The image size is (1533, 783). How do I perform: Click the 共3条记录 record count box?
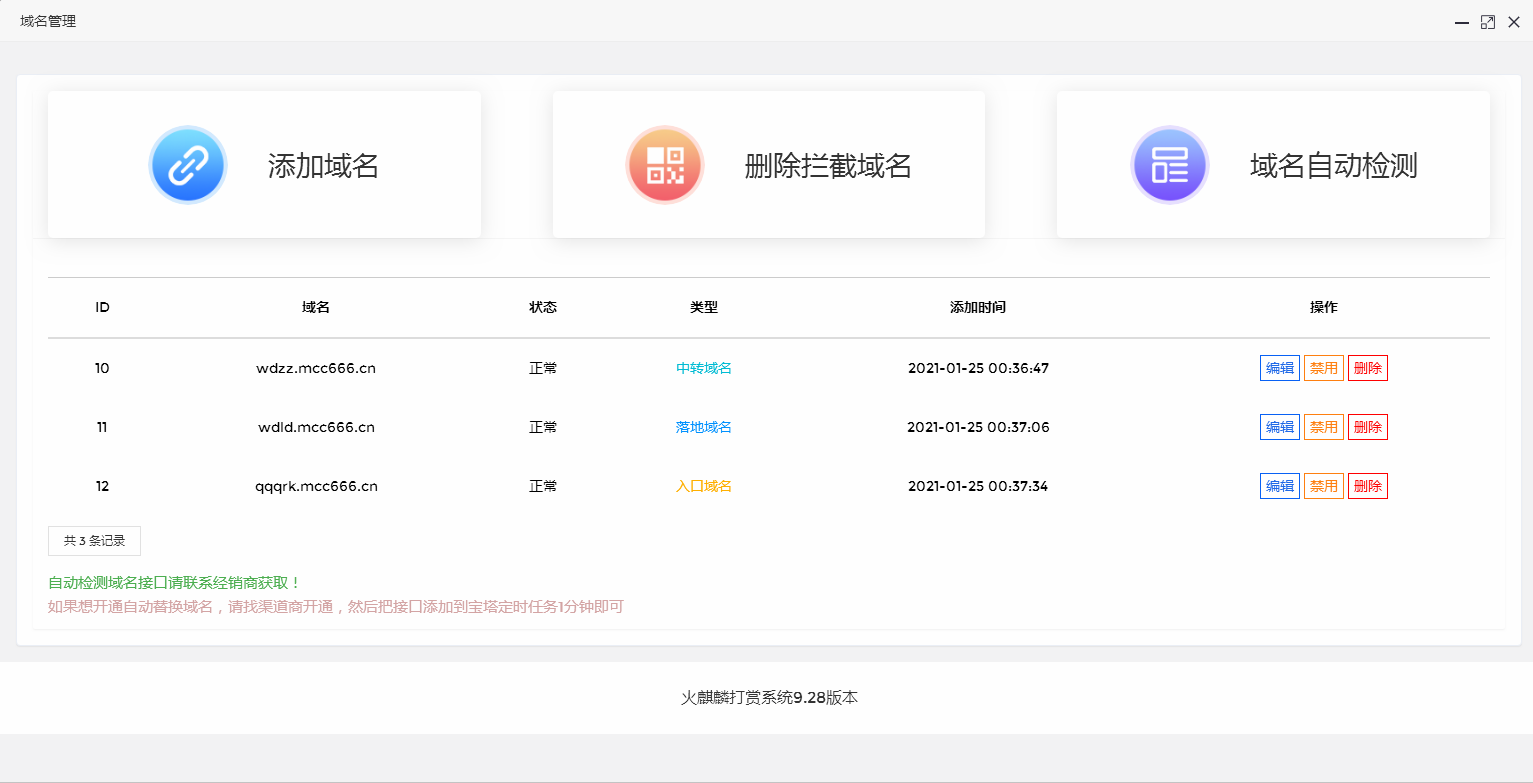(94, 540)
